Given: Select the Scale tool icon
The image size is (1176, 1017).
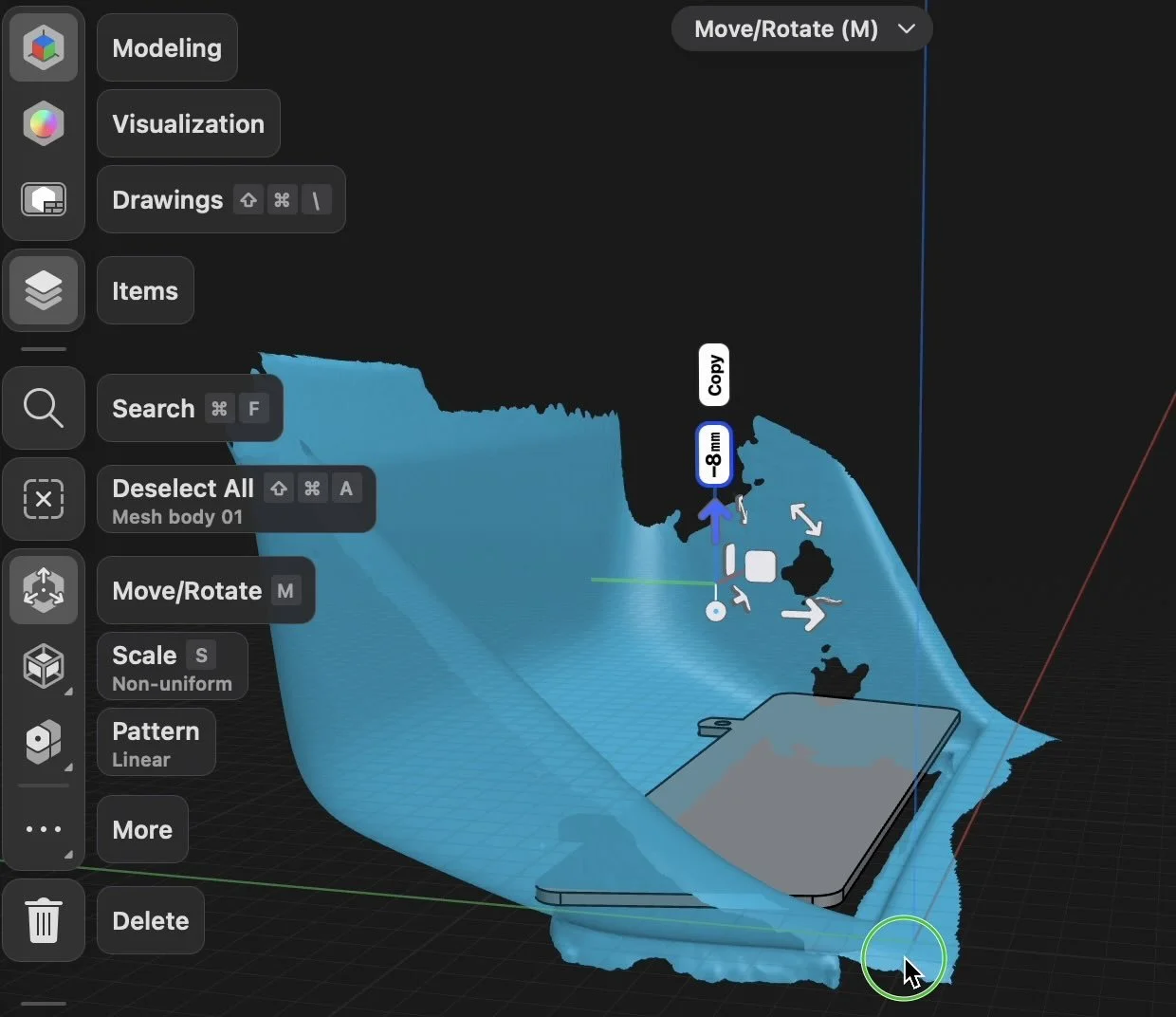Looking at the screenshot, I should point(44,666).
